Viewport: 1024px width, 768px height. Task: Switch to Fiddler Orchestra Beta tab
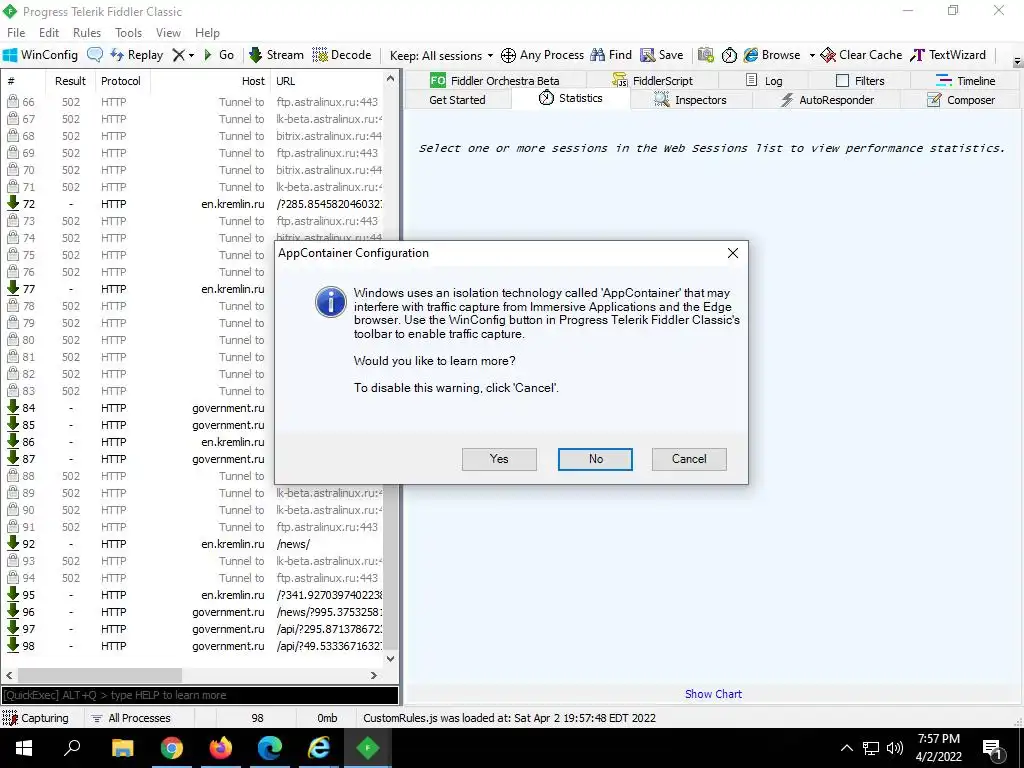click(x=494, y=80)
